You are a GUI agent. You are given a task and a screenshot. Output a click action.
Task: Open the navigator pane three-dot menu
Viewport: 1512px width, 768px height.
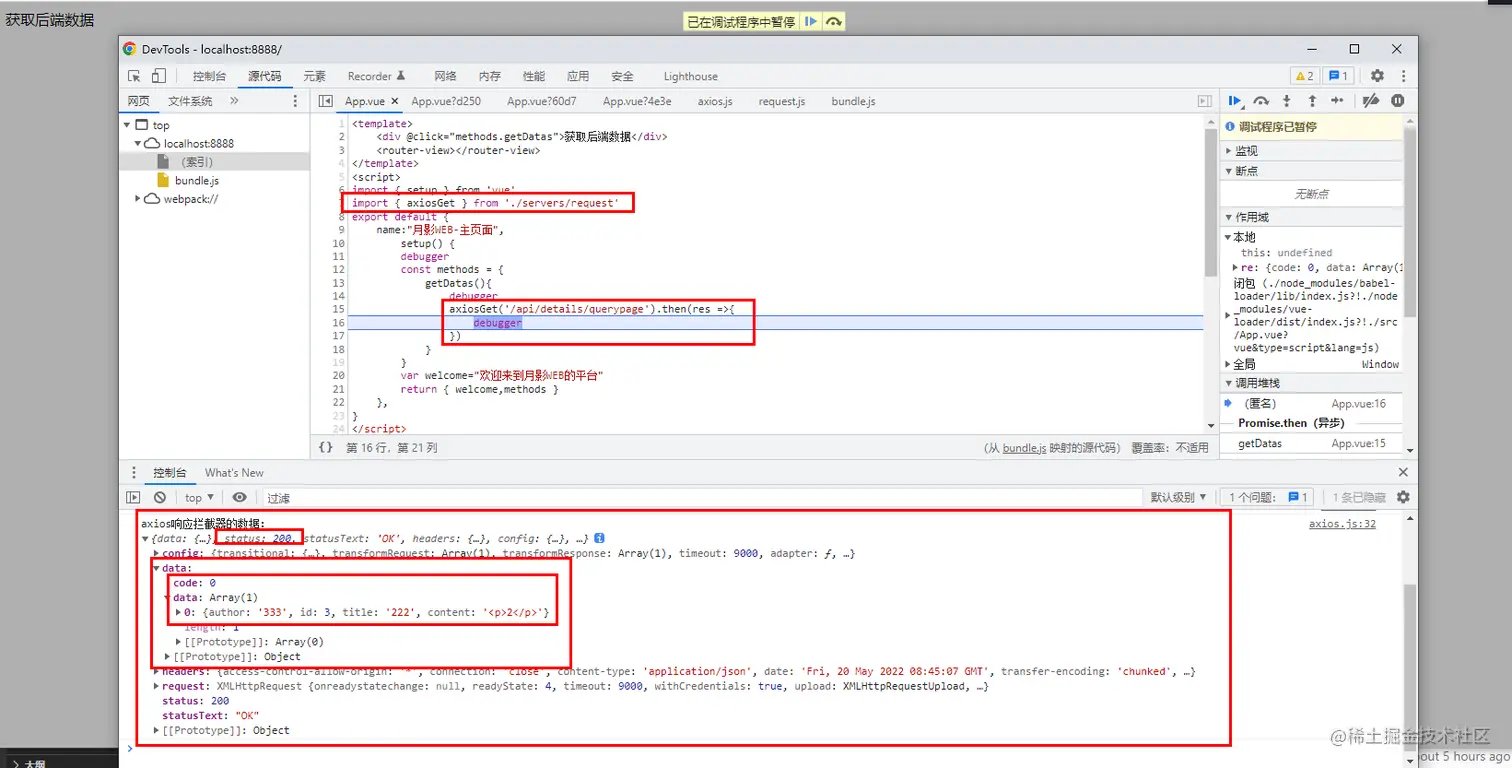pos(295,101)
